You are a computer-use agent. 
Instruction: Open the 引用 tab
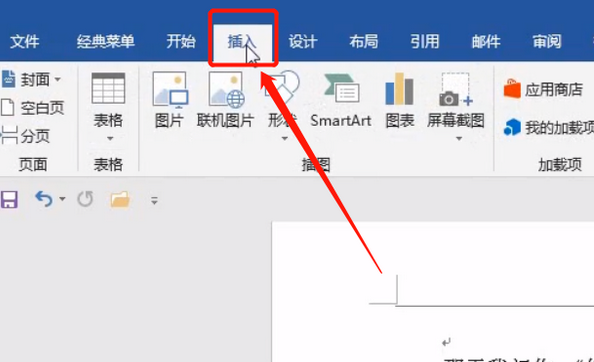tap(425, 41)
